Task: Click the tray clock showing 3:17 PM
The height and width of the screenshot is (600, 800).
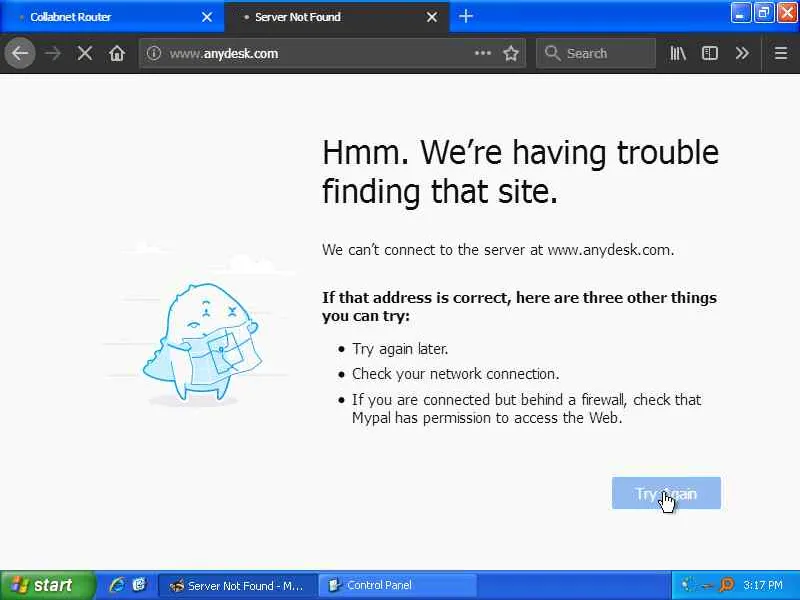Action: point(763,585)
